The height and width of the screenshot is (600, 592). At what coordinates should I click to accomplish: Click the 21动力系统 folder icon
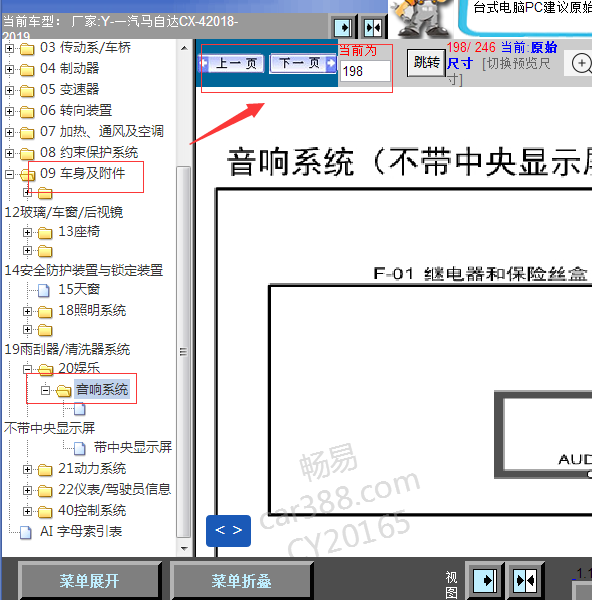45,470
